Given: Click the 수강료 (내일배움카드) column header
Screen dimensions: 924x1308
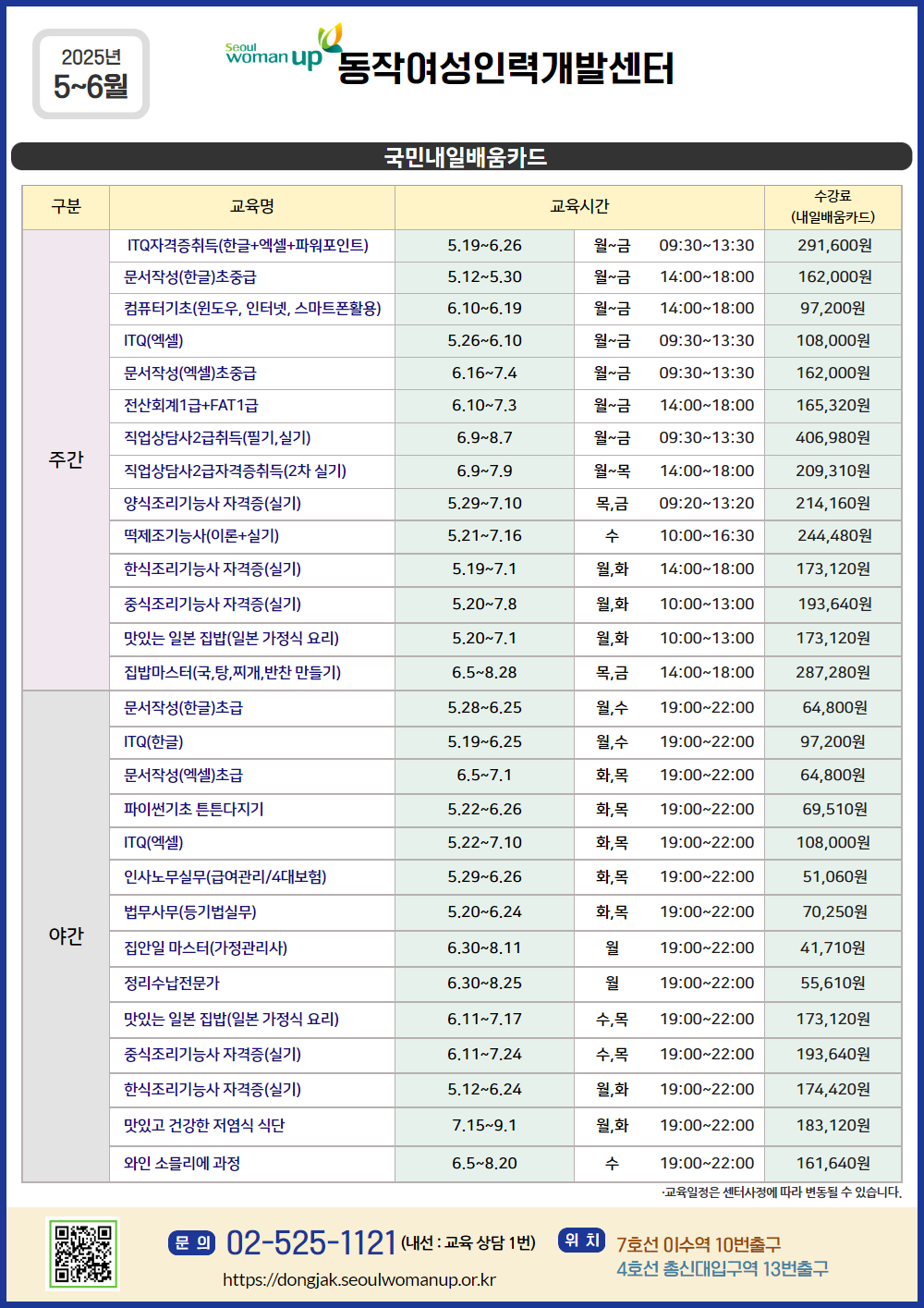Looking at the screenshot, I should click(x=833, y=207).
